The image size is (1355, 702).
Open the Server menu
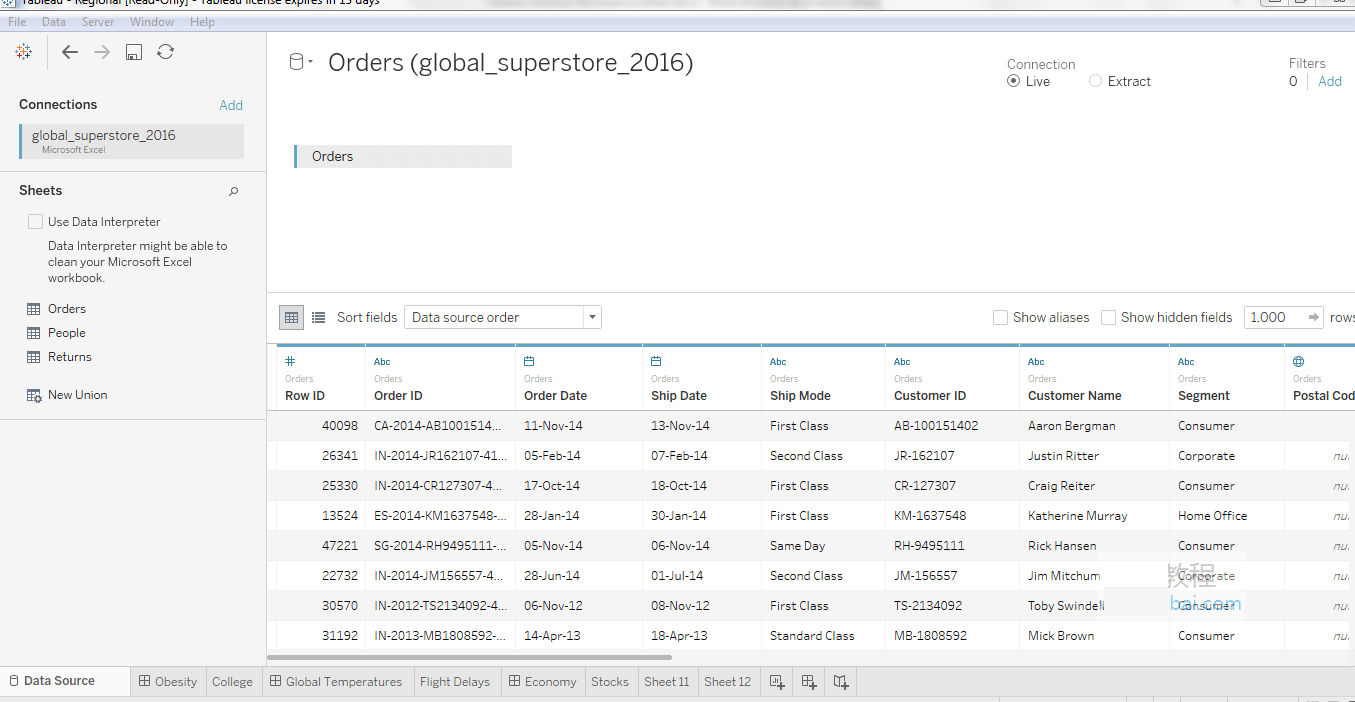(98, 22)
